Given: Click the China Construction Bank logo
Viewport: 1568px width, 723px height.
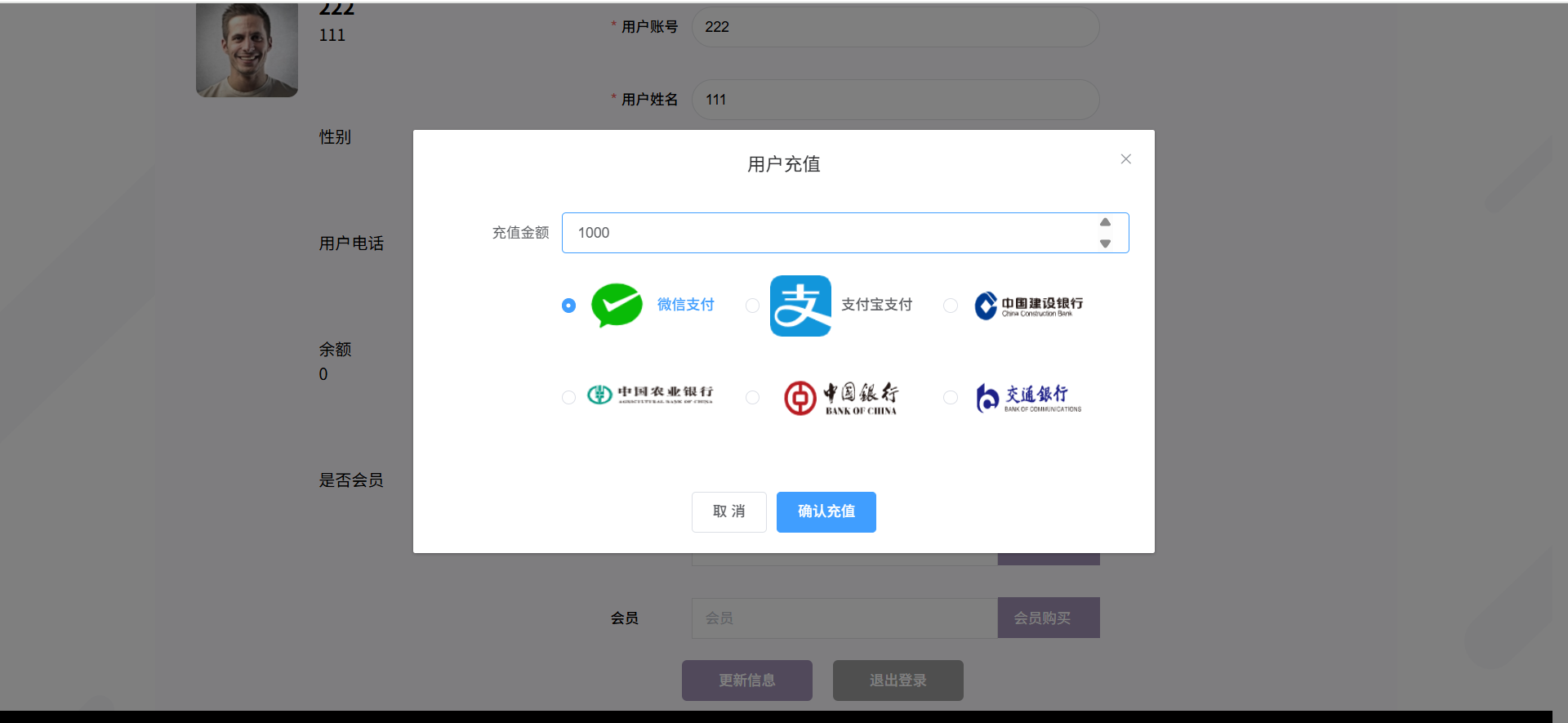Looking at the screenshot, I should [x=1029, y=306].
